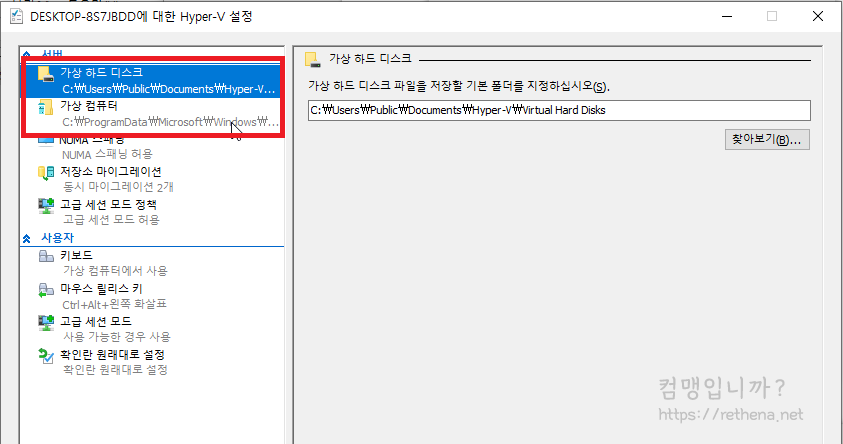843x444 pixels.
Task: Click the 고급 세션 모드 user icon
Action: [x=46, y=323]
